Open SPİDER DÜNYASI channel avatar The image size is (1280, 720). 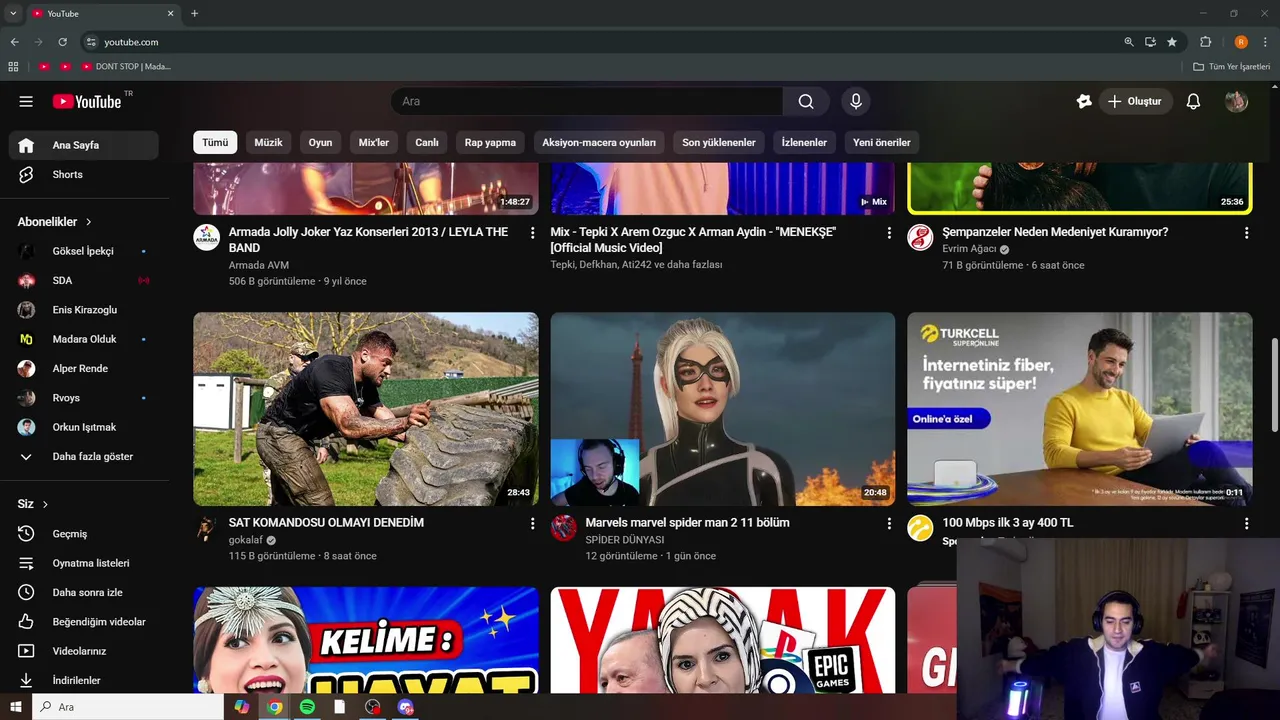563,528
